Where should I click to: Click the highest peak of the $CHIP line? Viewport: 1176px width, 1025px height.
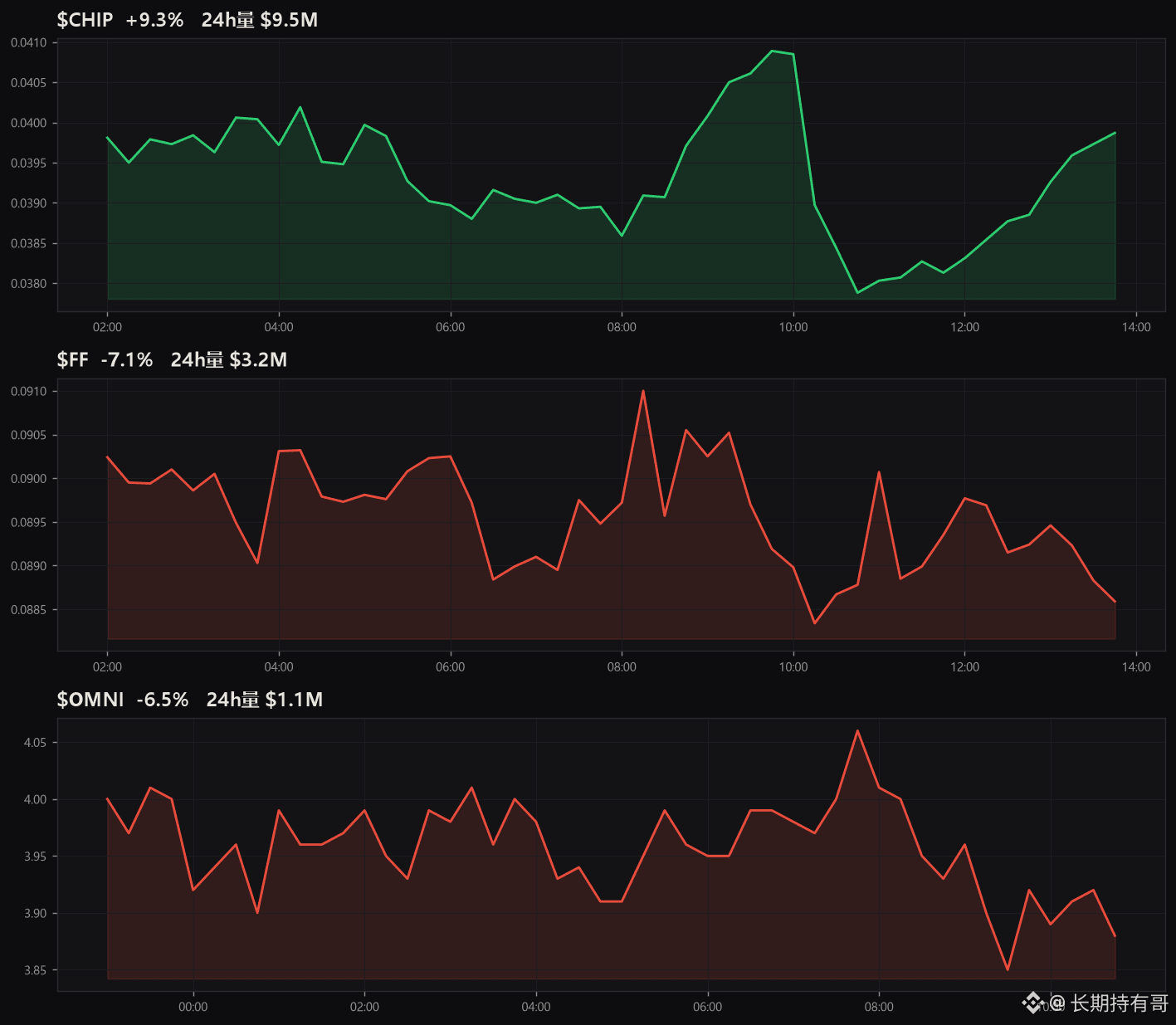point(772,51)
